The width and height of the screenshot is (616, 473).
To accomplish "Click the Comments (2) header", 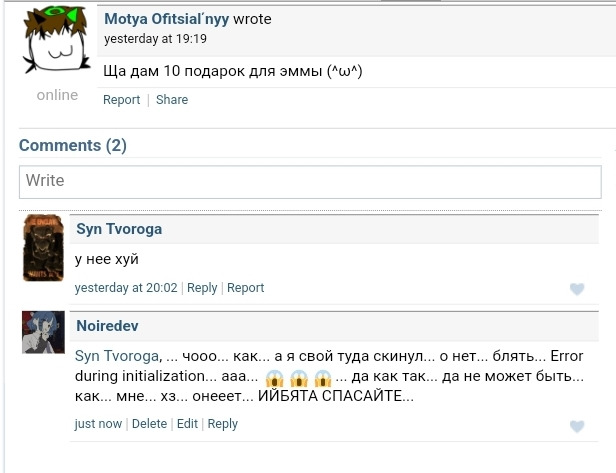I will click(73, 146).
